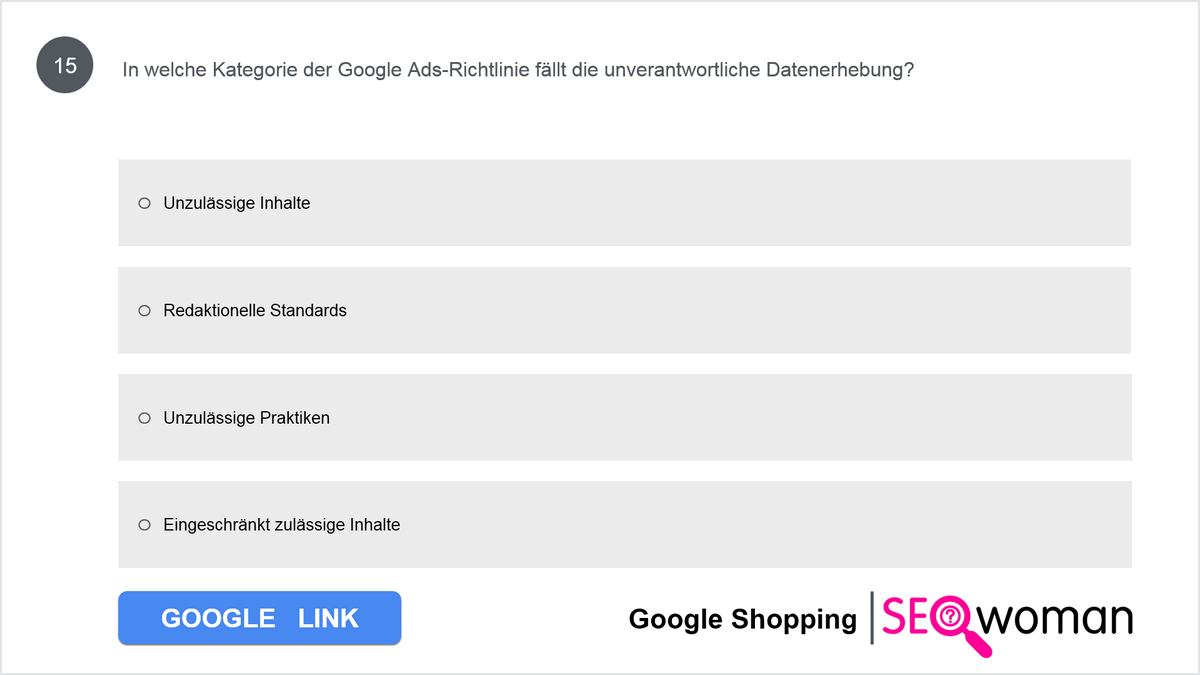Click the Google Shopping label
This screenshot has height=675, width=1200.
click(x=743, y=619)
